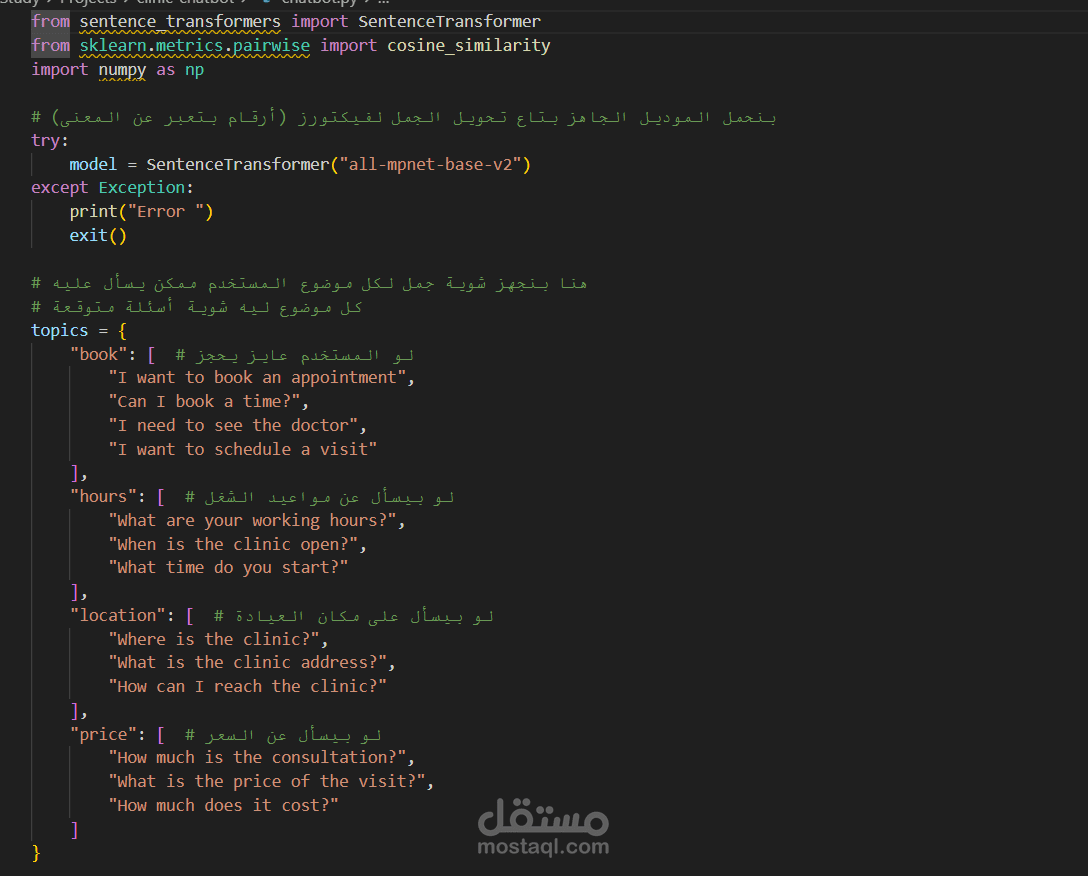The image size is (1088, 876).
Task: Click "What are your working hours?" string
Action: (x=252, y=521)
